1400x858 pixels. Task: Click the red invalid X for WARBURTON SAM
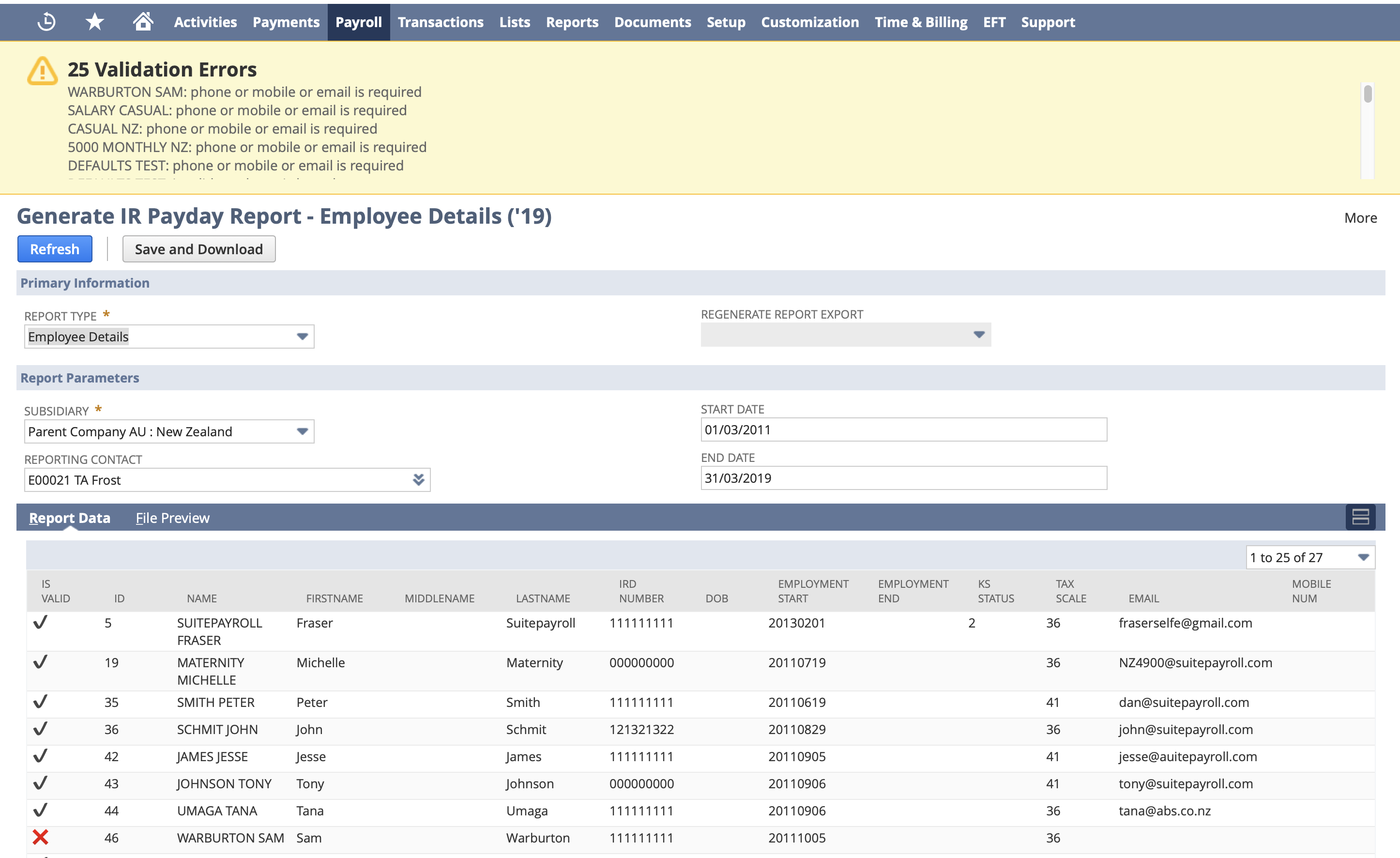pos(40,838)
